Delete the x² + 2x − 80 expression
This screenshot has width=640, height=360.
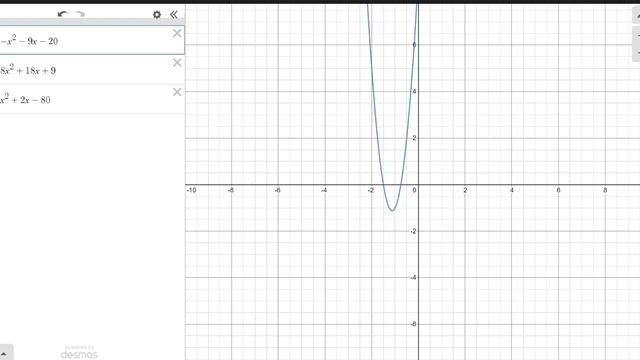pos(177,92)
